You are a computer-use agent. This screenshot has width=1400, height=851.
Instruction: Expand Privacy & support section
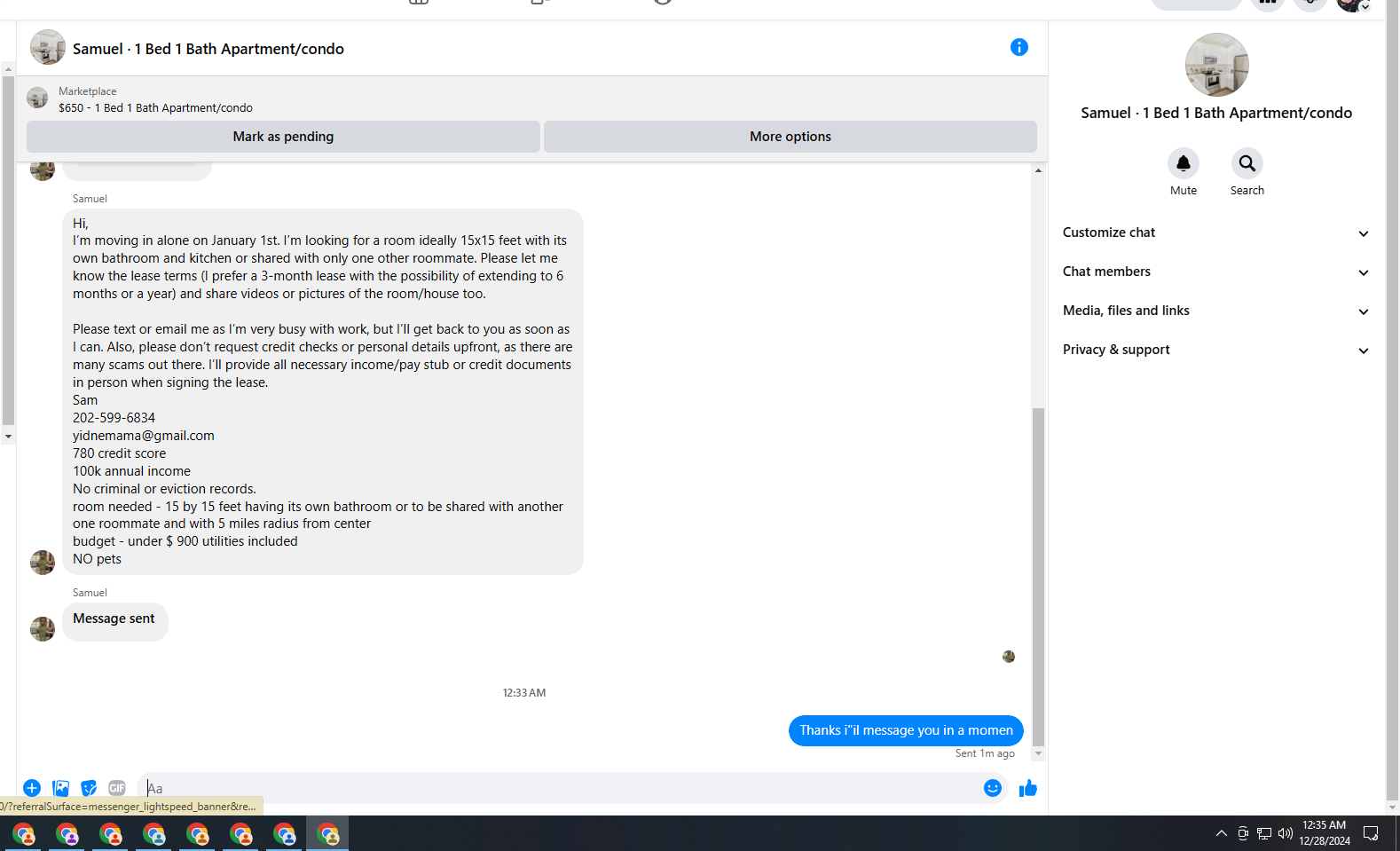(x=1215, y=350)
